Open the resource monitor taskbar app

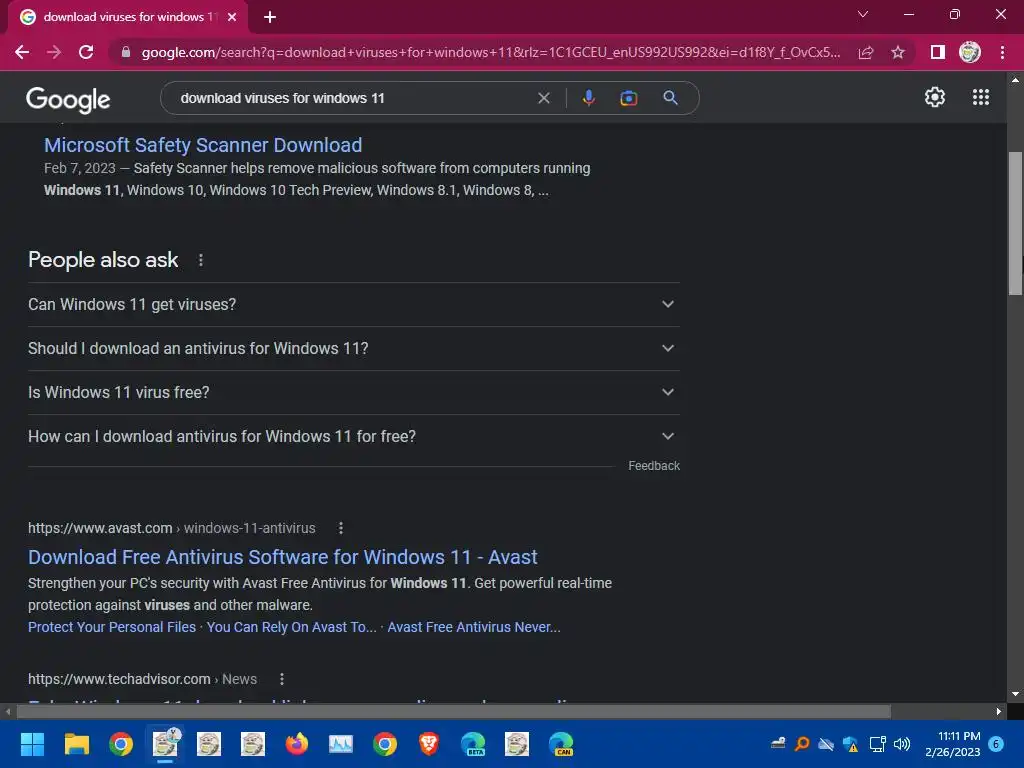pyautogui.click(x=340, y=744)
